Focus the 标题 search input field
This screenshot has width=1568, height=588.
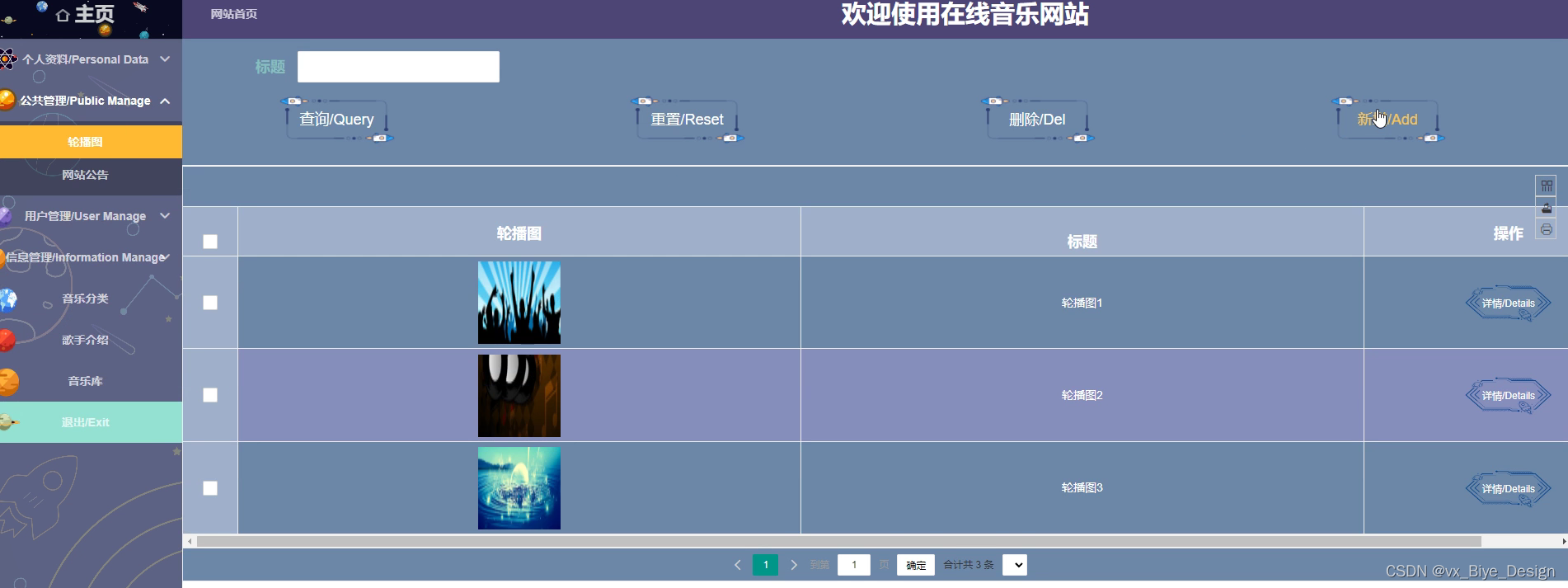coord(398,67)
